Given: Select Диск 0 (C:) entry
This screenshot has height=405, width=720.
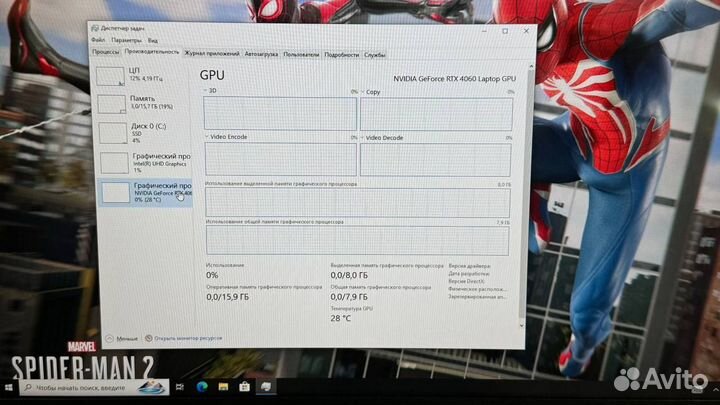Looking at the screenshot, I should click(x=144, y=132).
